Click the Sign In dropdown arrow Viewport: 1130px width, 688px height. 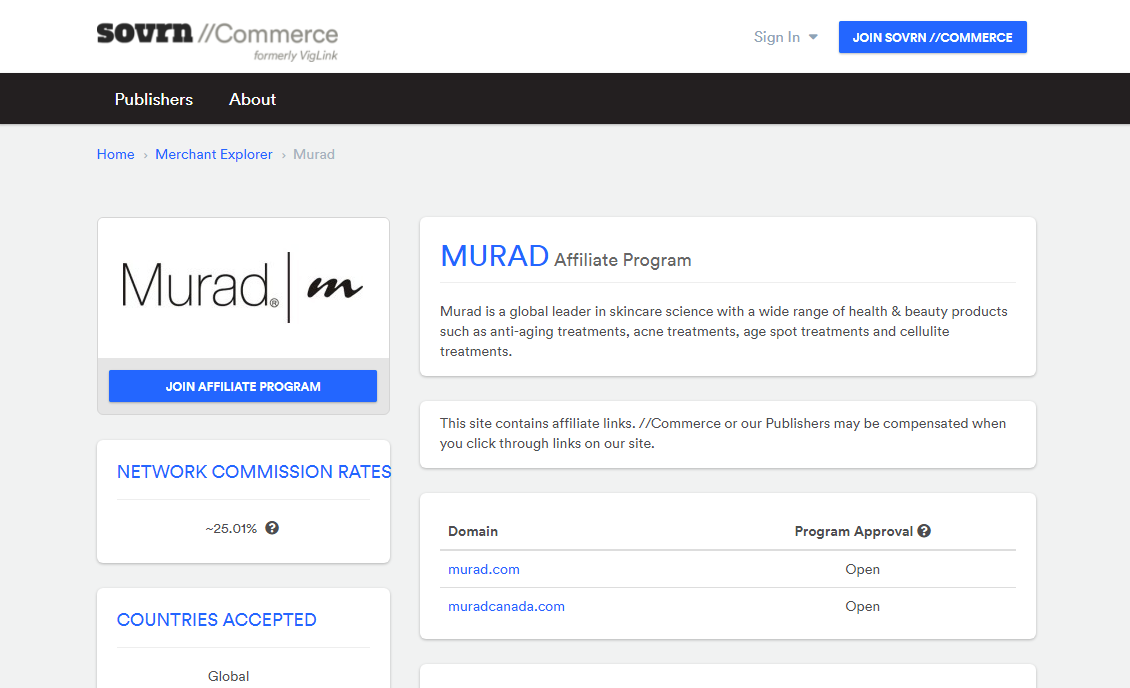coord(813,37)
